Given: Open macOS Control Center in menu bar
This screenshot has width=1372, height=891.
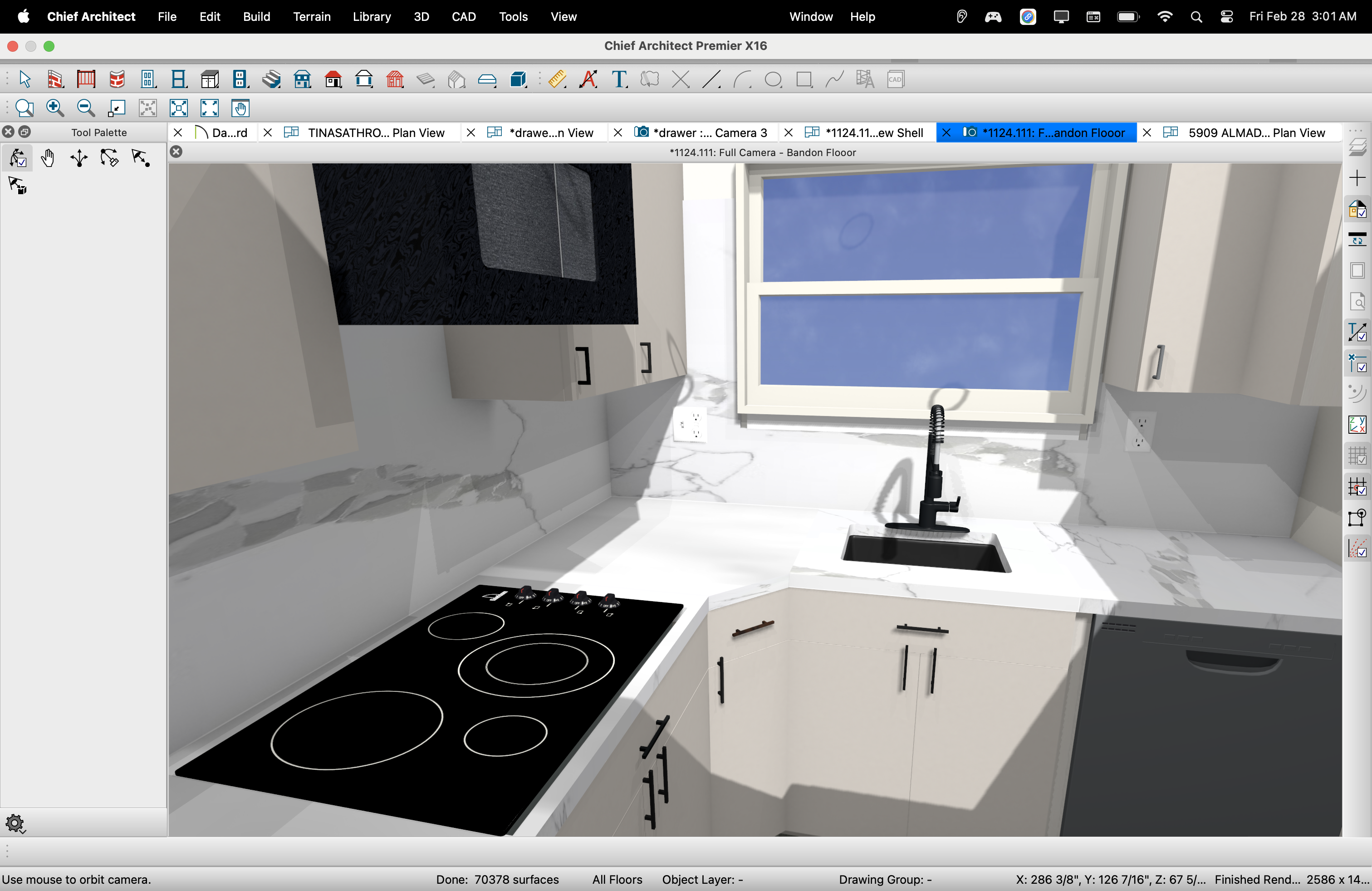Looking at the screenshot, I should [x=1226, y=17].
